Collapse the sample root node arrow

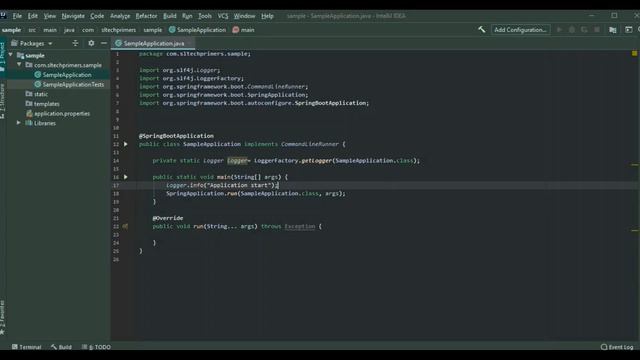tap(11, 55)
